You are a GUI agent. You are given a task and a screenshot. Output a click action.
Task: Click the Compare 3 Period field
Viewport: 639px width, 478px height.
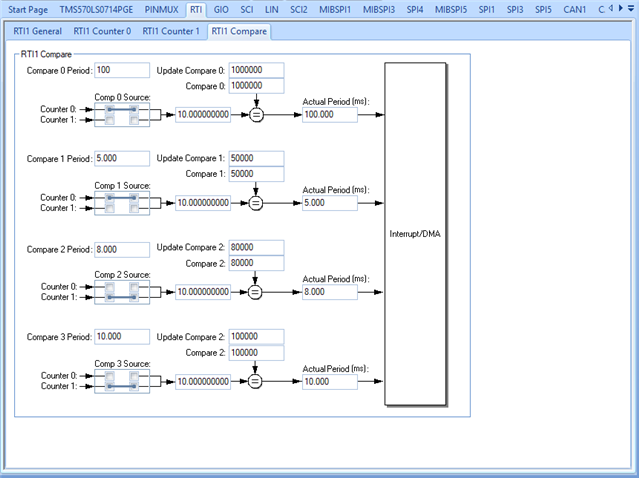tap(122, 337)
